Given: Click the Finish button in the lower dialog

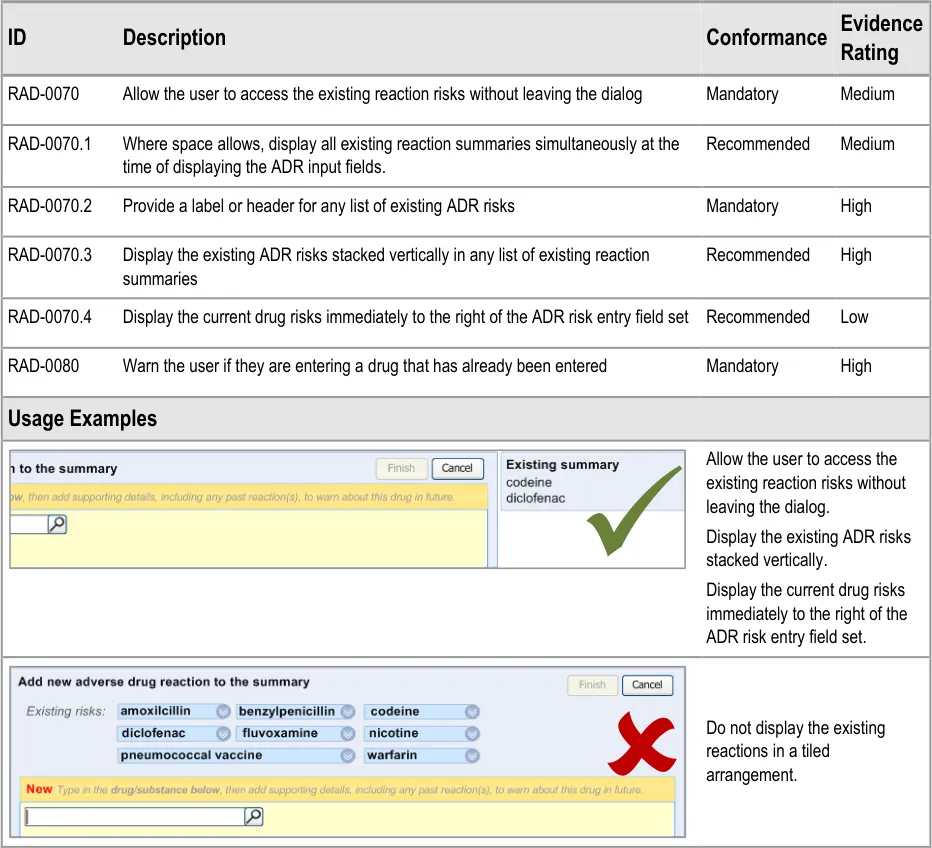Looking at the screenshot, I should pos(592,685).
